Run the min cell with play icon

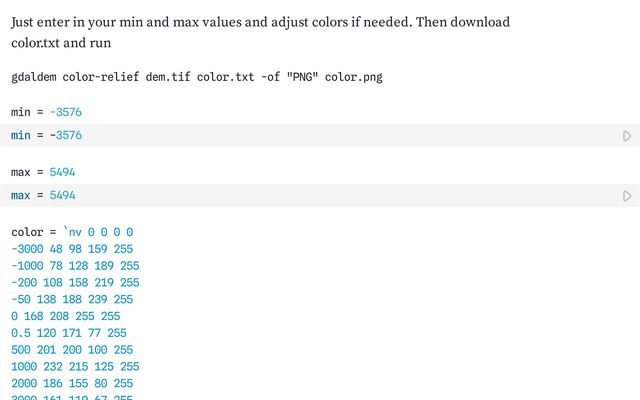[627, 136]
